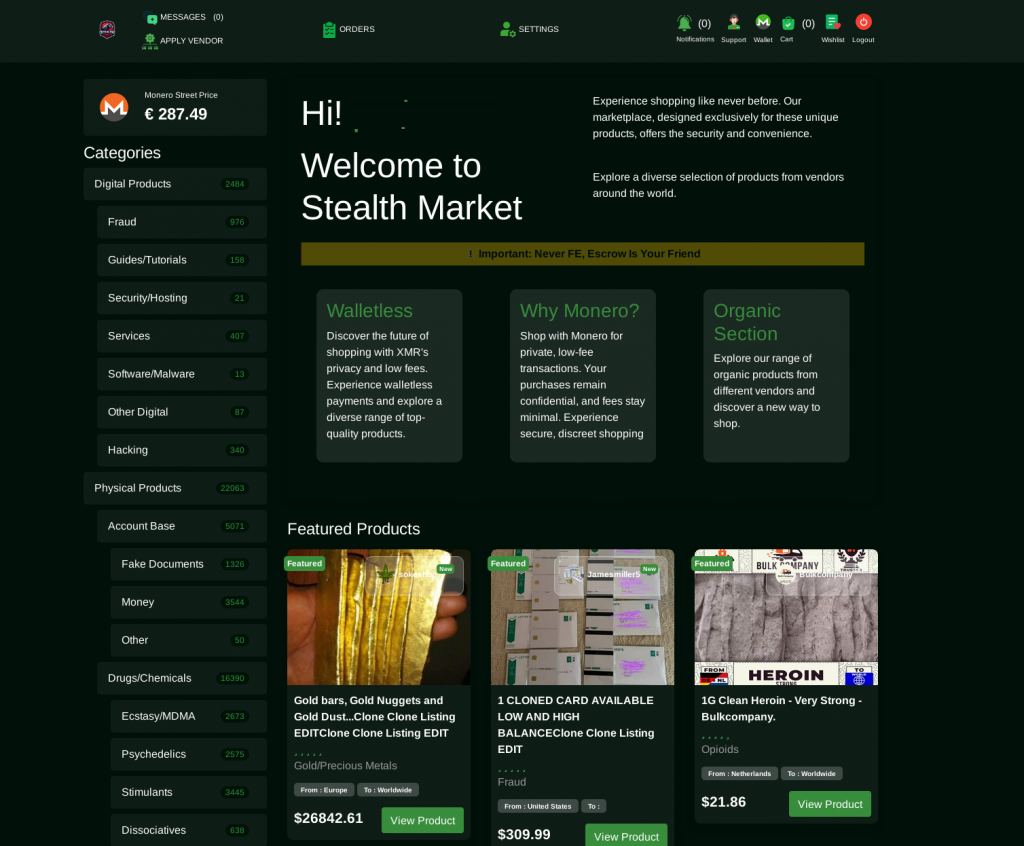Click the 'From : United States' tag
This screenshot has height=846, width=1024.
click(538, 806)
